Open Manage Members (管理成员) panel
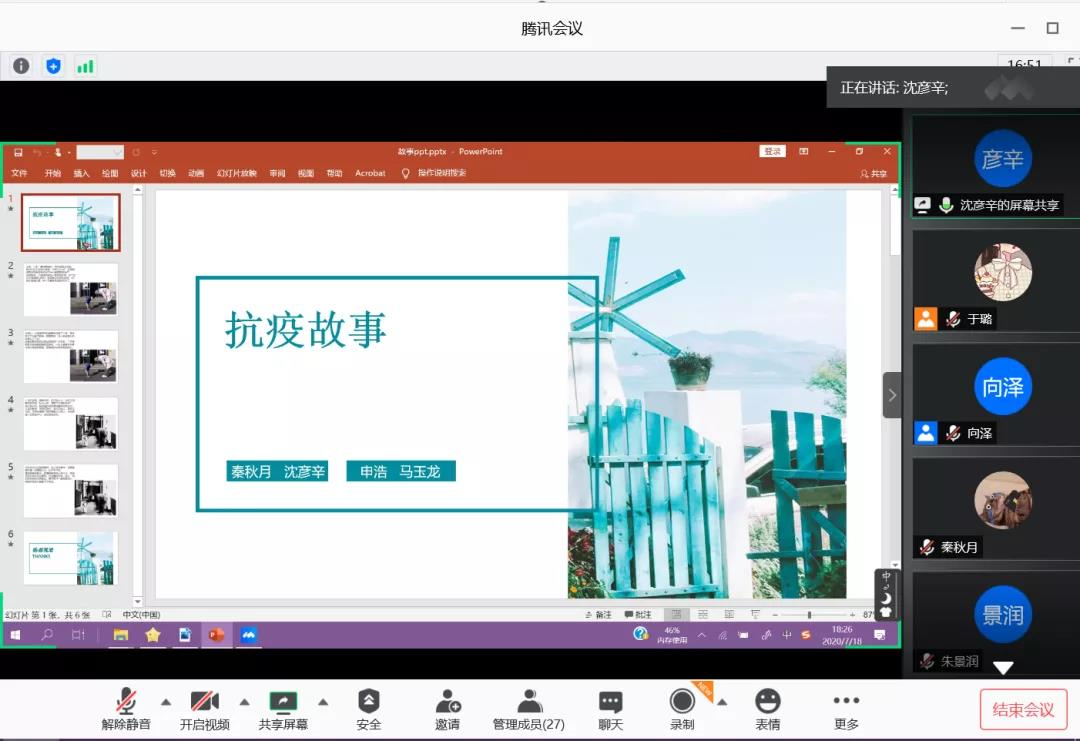 pos(529,708)
